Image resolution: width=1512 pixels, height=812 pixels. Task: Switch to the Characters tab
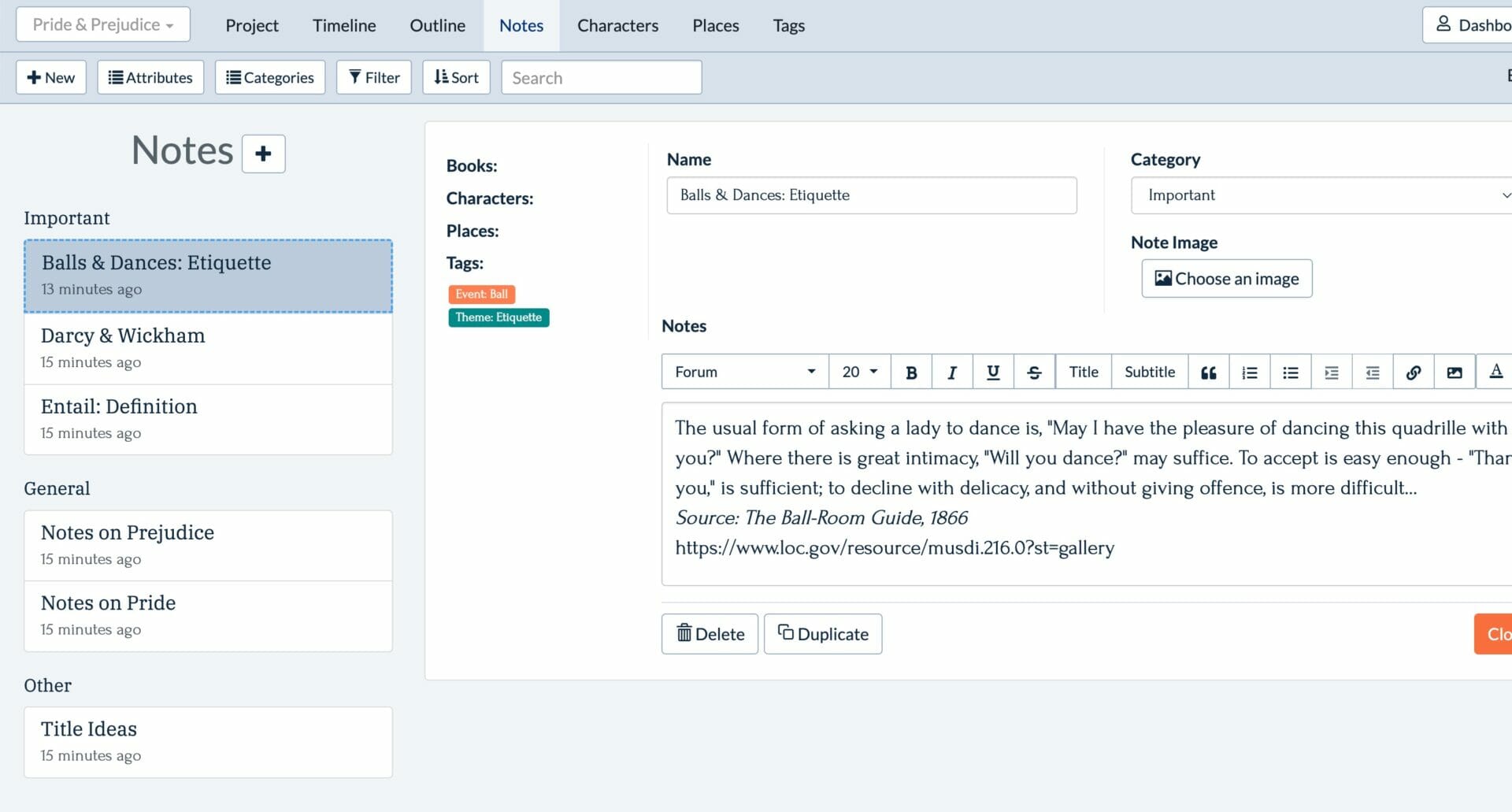(617, 25)
